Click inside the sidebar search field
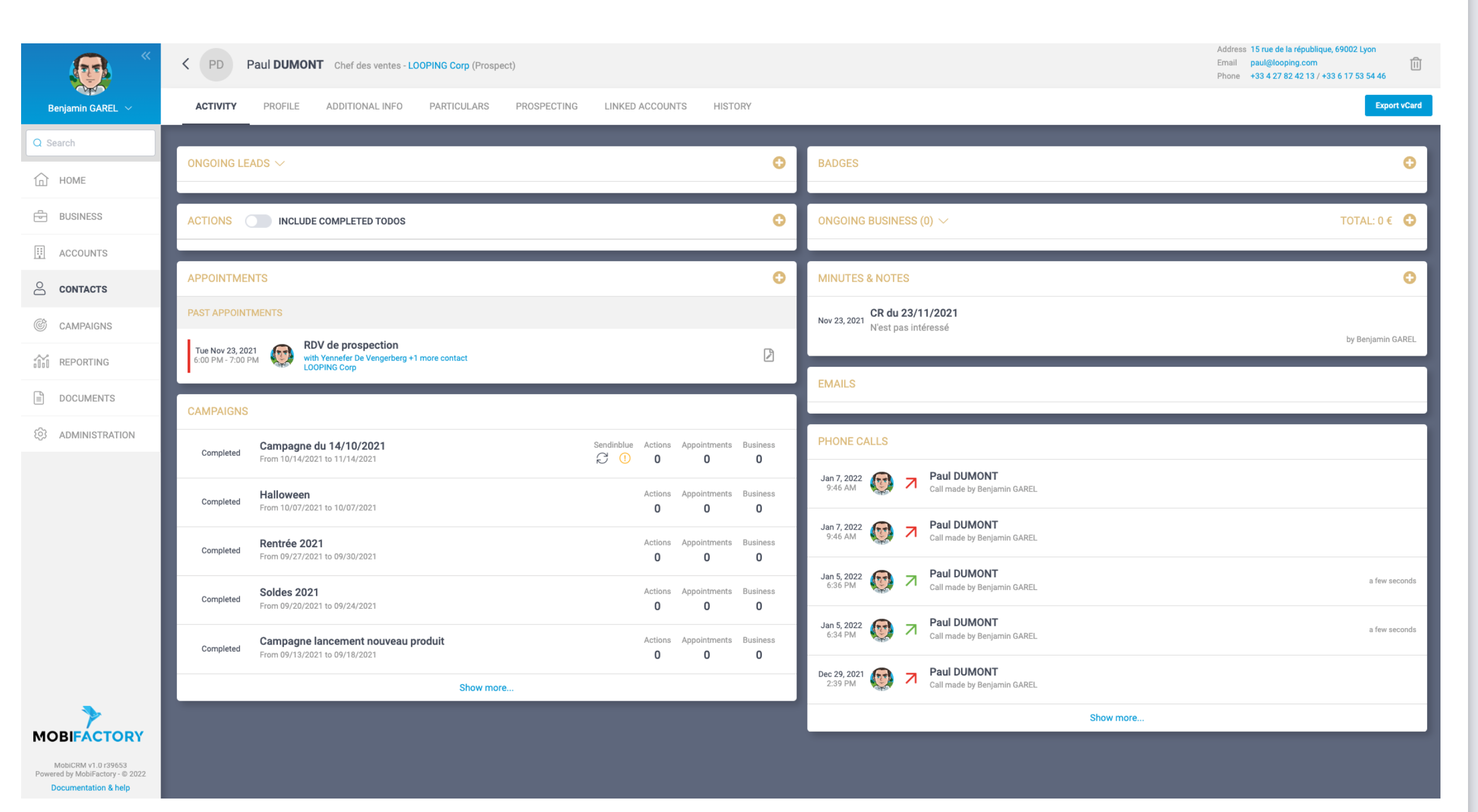 [x=90, y=142]
